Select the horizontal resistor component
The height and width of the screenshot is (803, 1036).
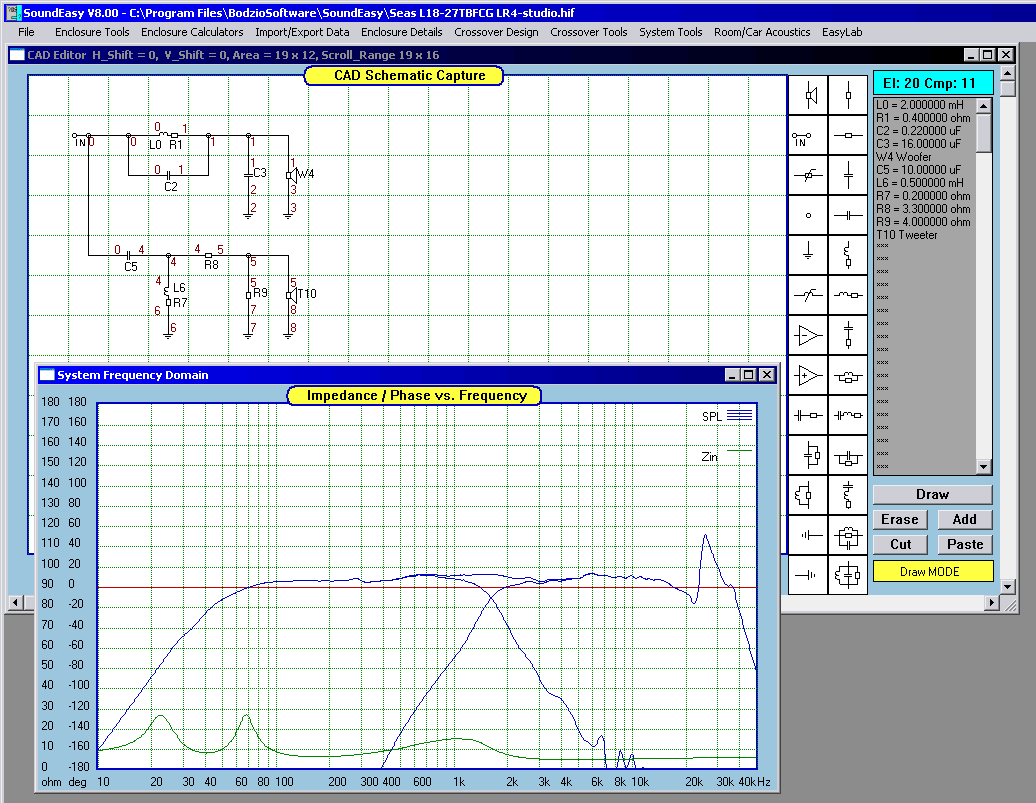click(x=848, y=135)
